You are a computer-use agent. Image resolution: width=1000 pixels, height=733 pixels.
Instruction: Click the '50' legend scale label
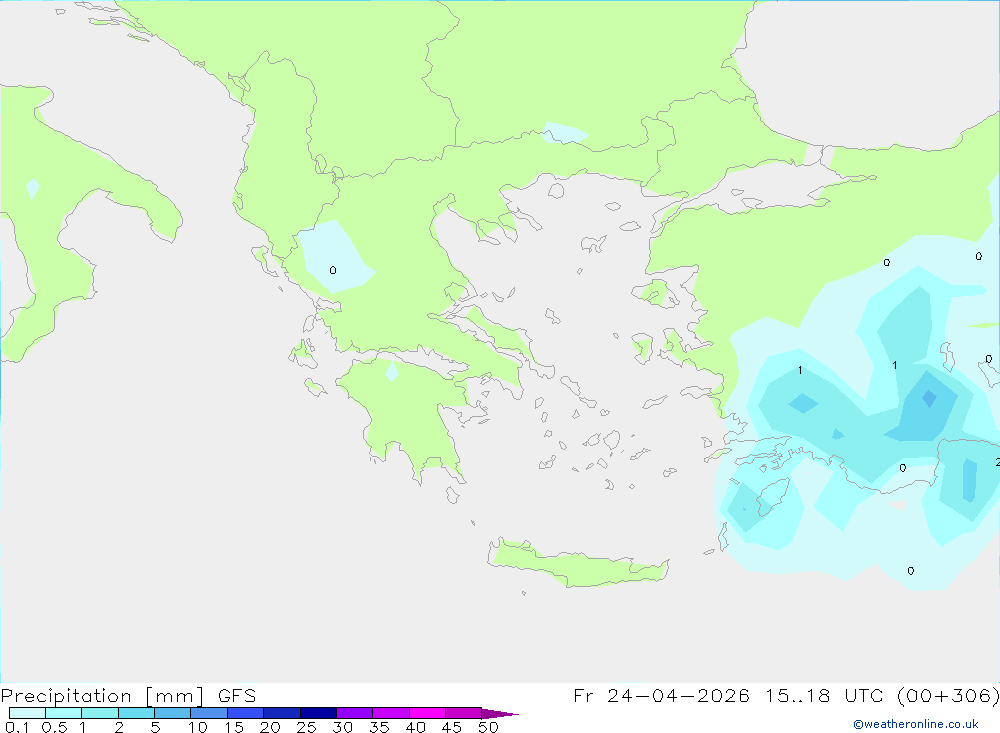point(488,727)
